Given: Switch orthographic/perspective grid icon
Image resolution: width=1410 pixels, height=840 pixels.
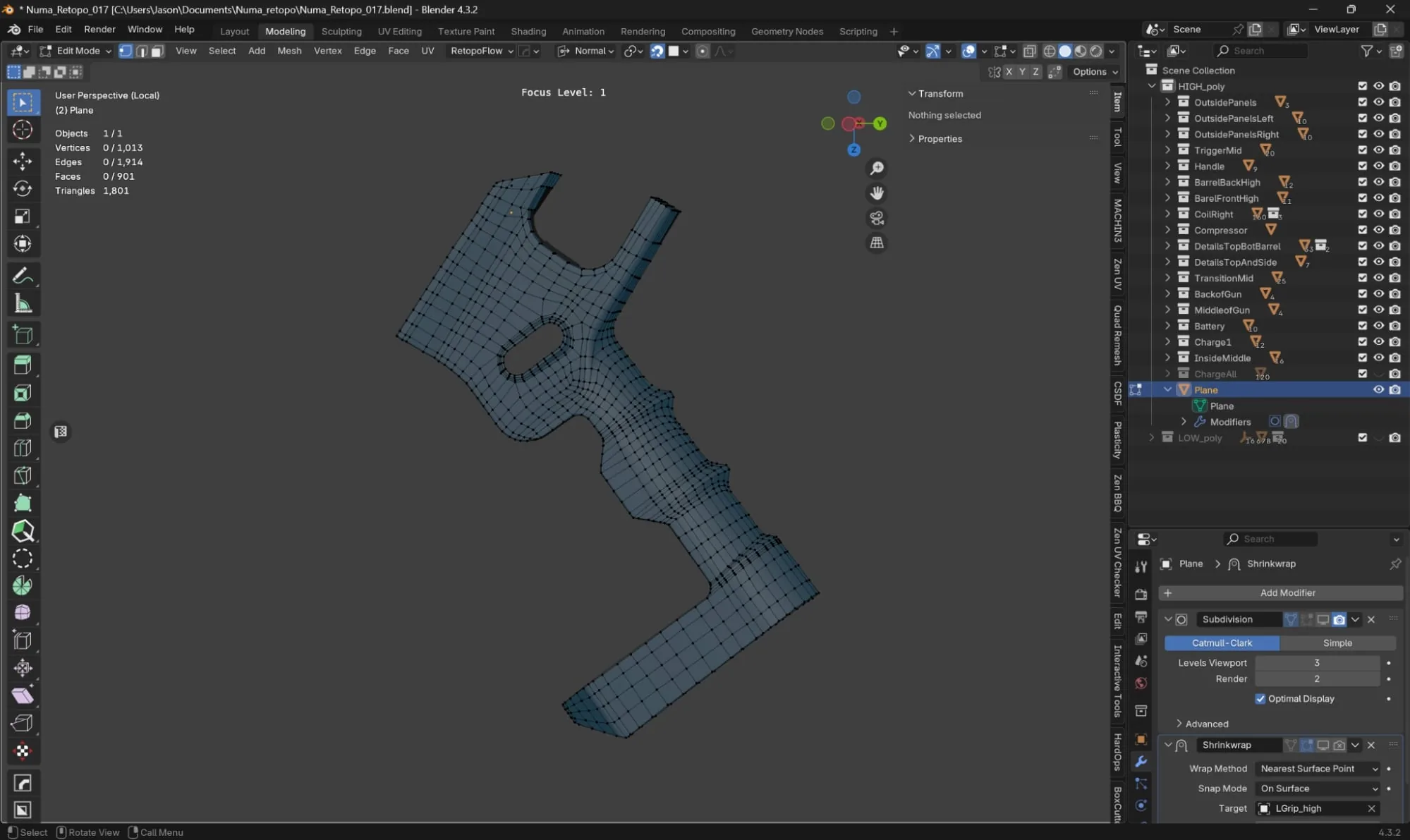Looking at the screenshot, I should point(877,243).
